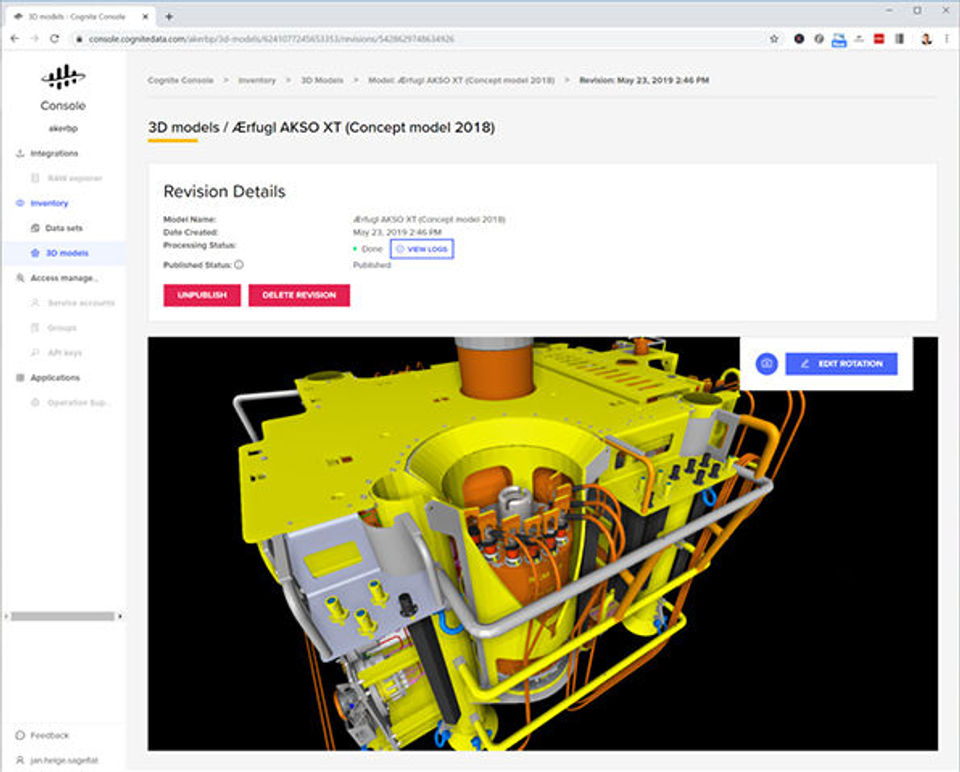
Task: Open Access management in the sidebar
Action: (64, 278)
